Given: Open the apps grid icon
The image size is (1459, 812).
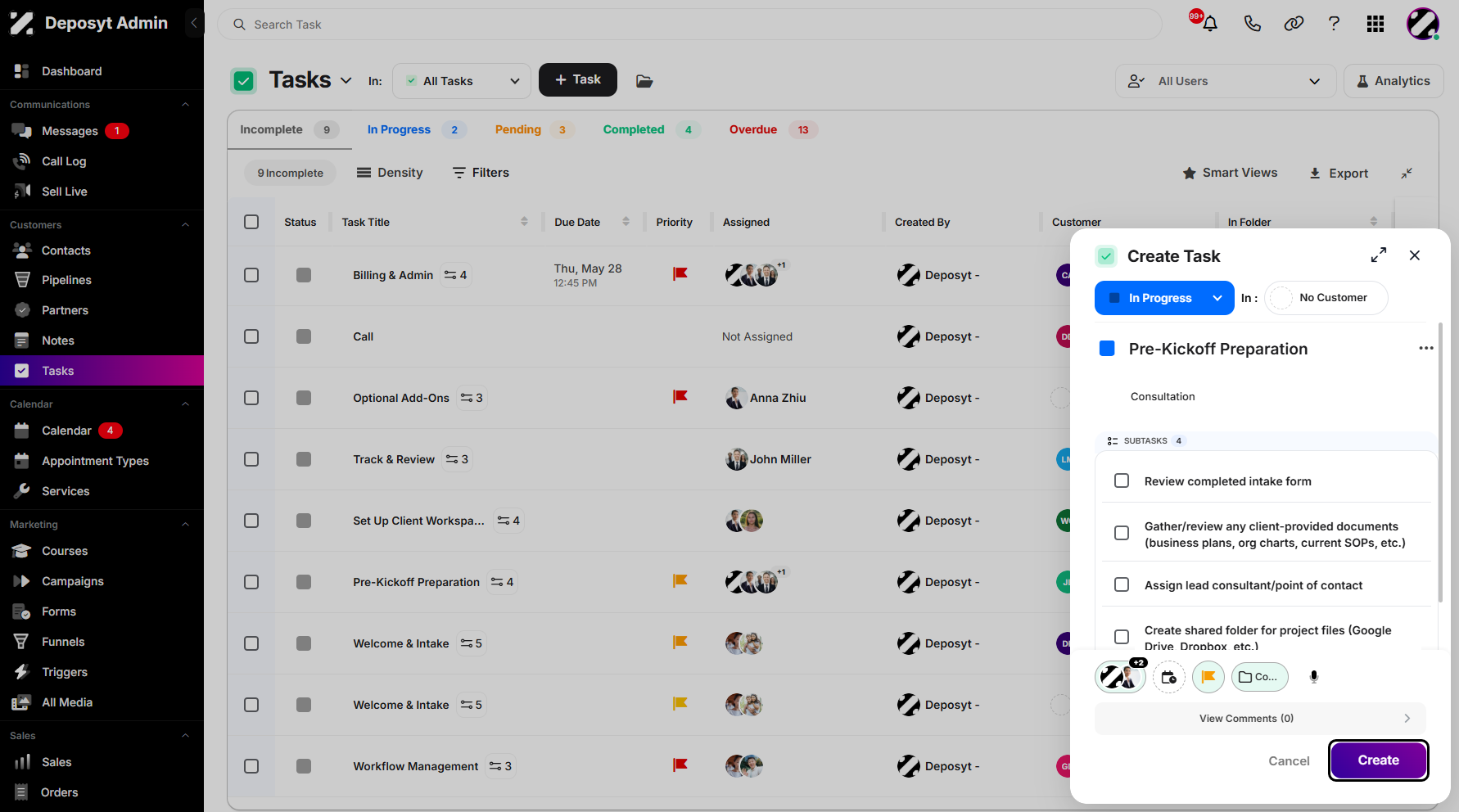Looking at the screenshot, I should pyautogui.click(x=1375, y=24).
